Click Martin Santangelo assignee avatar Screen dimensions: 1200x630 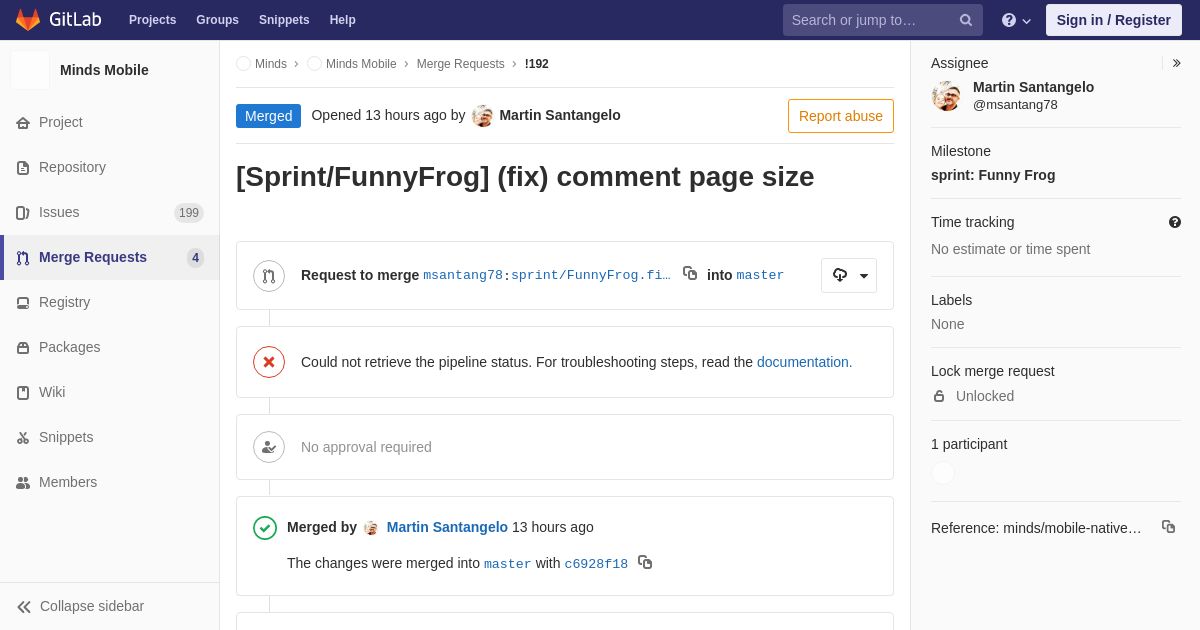click(x=946, y=96)
